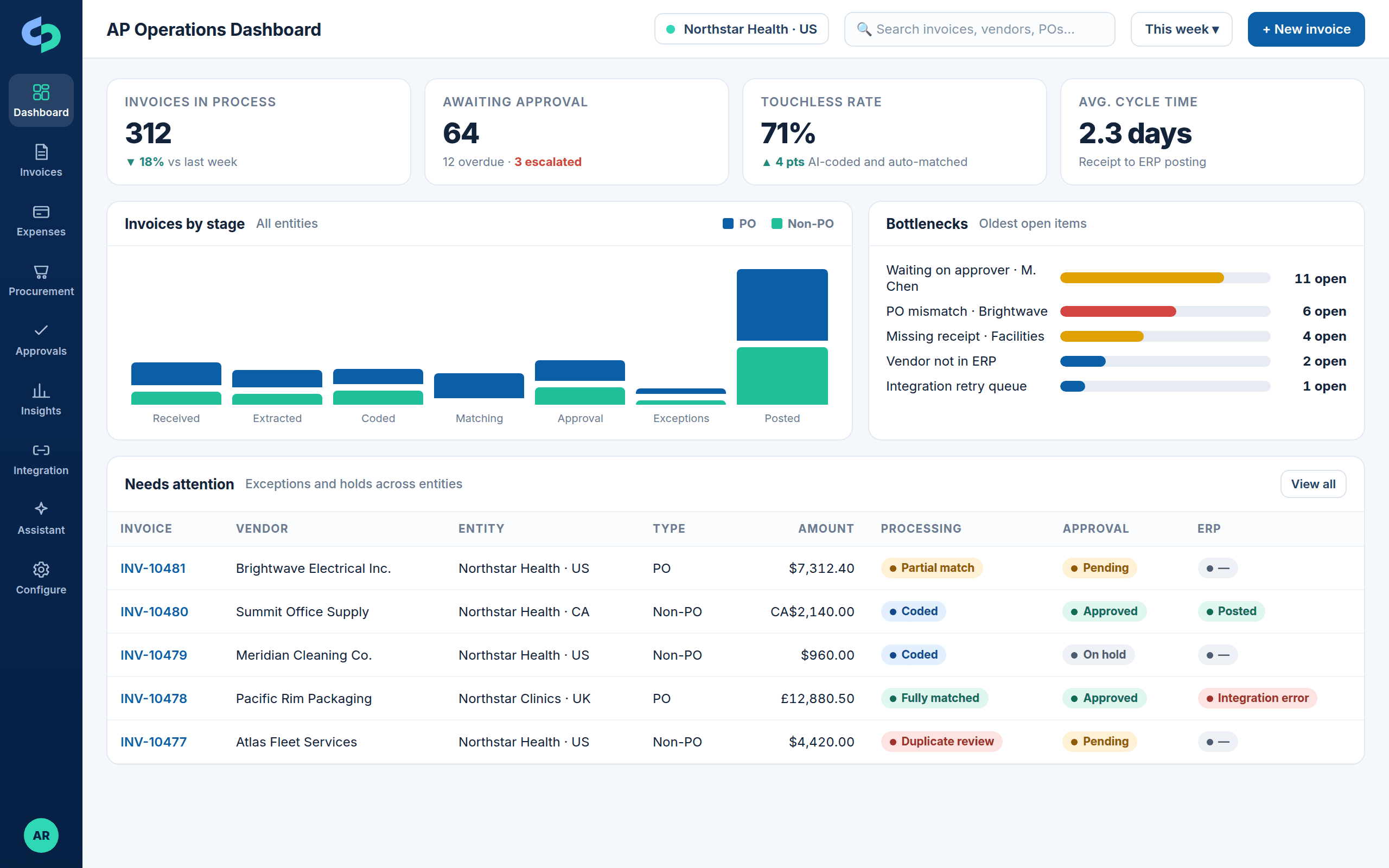Click the VENDOR column header
Viewport: 1389px width, 868px height.
(262, 529)
